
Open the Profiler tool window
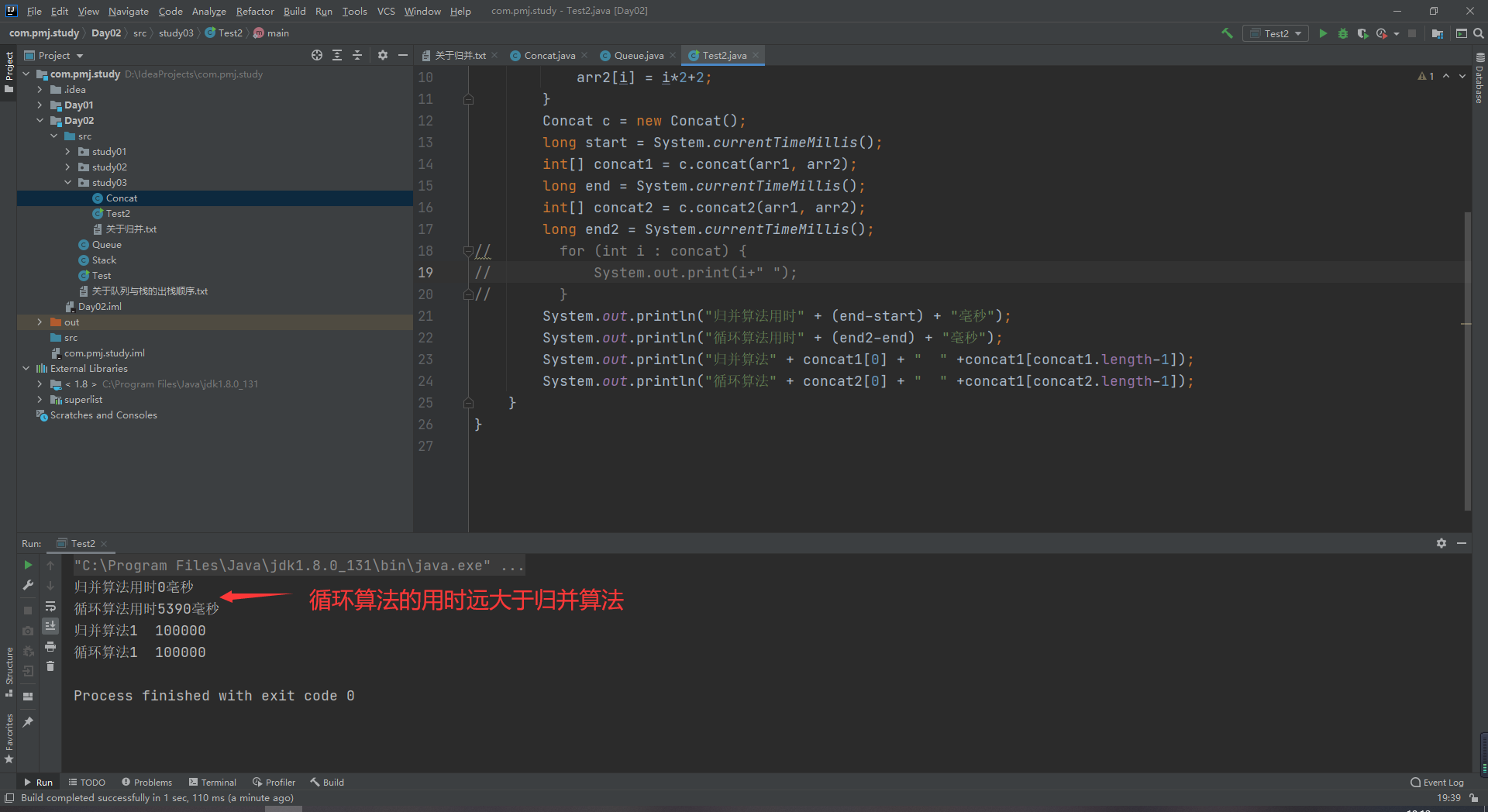(x=274, y=782)
